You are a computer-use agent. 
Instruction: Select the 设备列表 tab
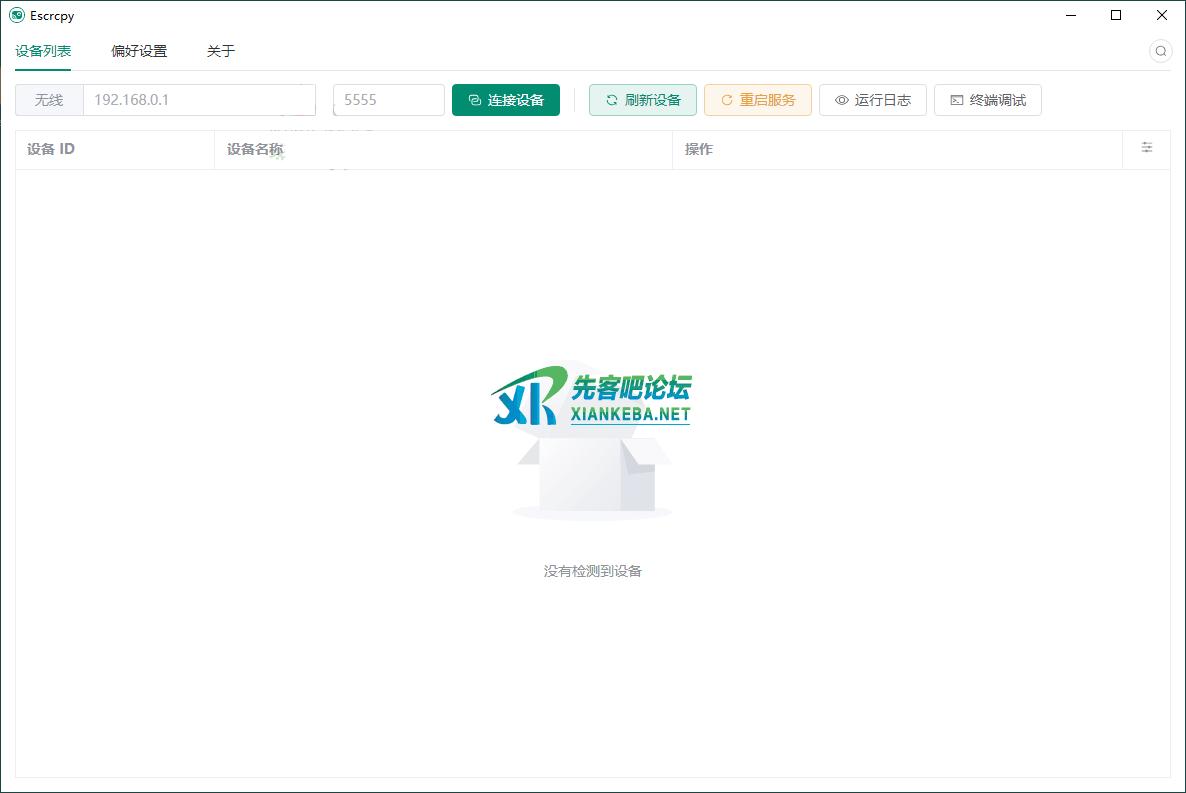click(x=42, y=50)
